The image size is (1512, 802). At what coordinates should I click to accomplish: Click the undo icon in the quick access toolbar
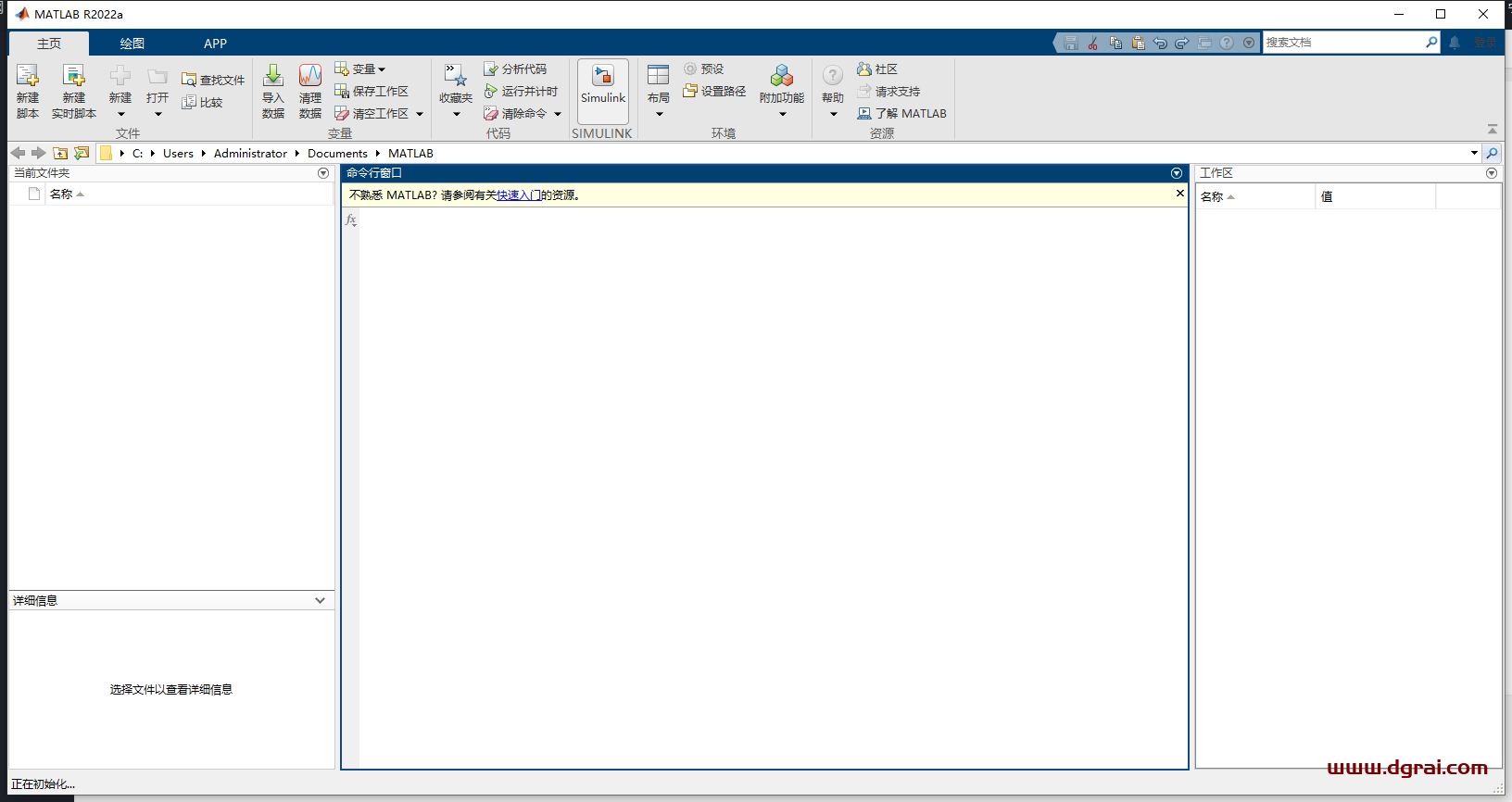click(1160, 43)
